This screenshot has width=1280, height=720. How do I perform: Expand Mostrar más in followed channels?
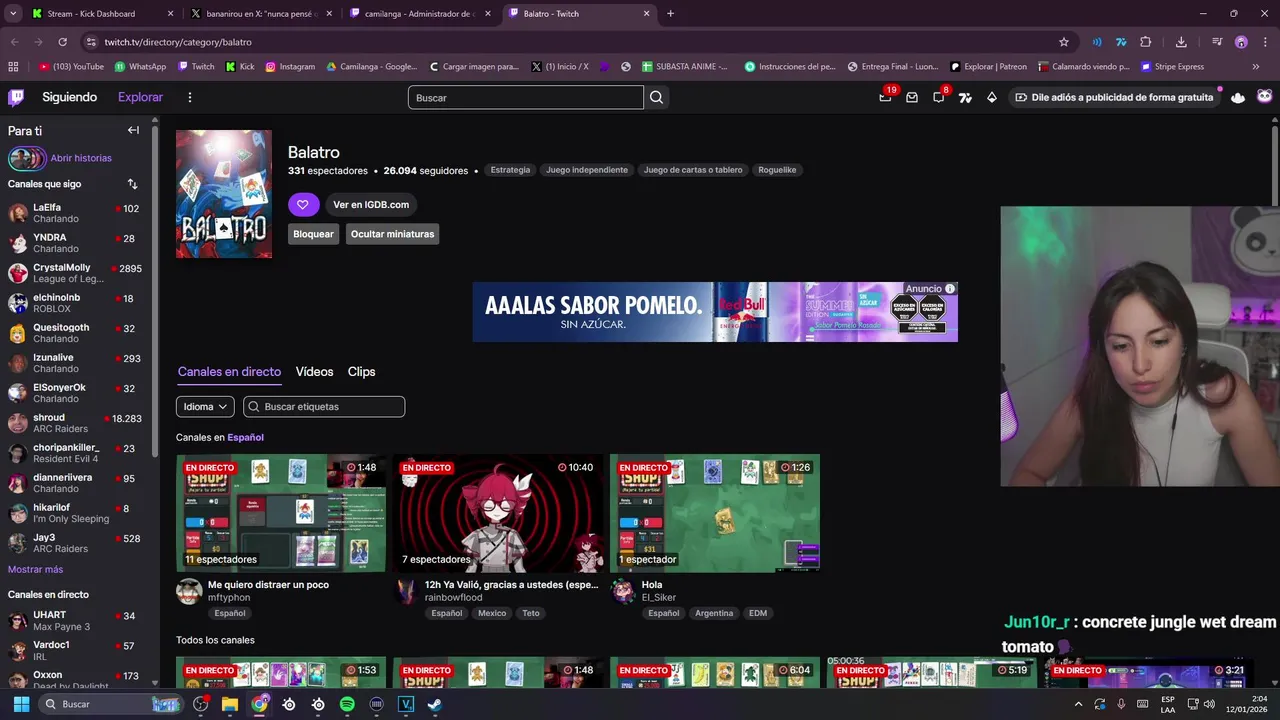coord(35,569)
